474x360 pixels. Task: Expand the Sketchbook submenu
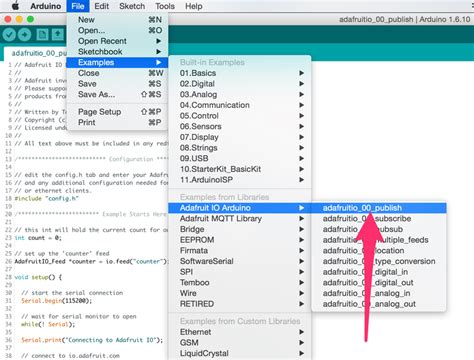[x=117, y=52]
